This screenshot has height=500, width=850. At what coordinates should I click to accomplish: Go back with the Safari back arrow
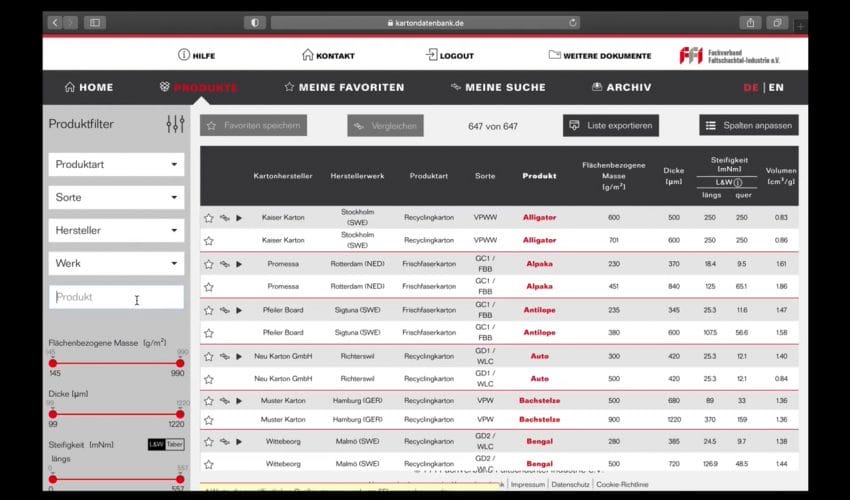(55, 23)
